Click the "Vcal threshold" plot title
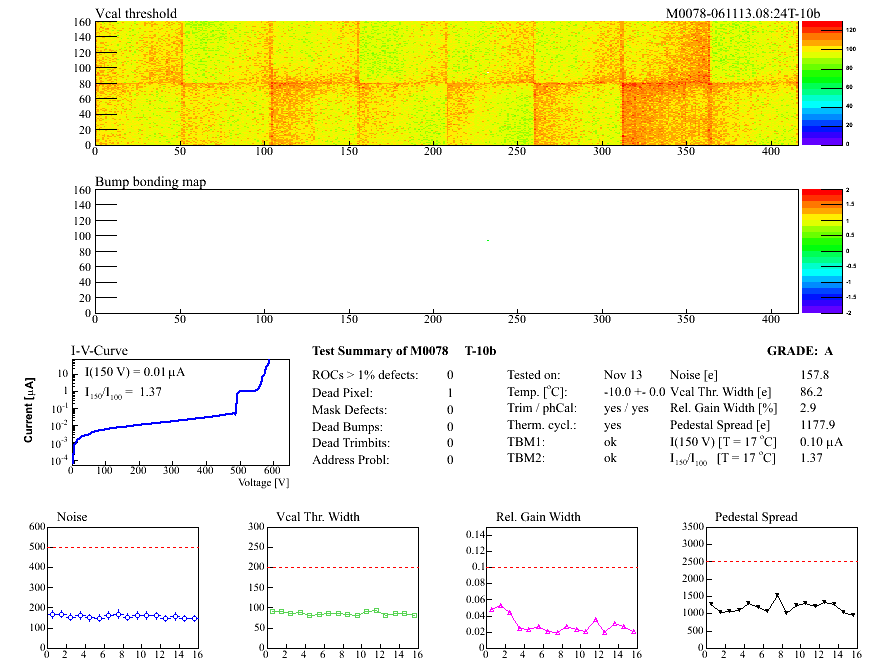Viewport: 896px width, 672px height. [x=136, y=14]
